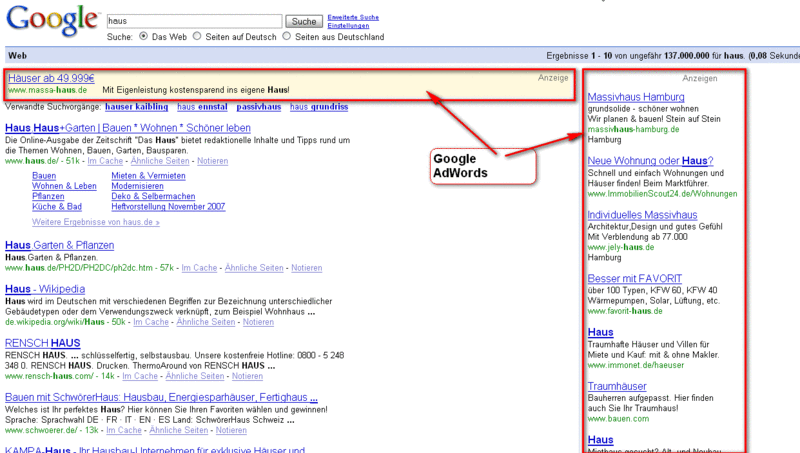Image resolution: width=800 pixels, height=453 pixels.
Task: Click 'Notieren' for rensch-haus.com result
Action: (x=247, y=376)
